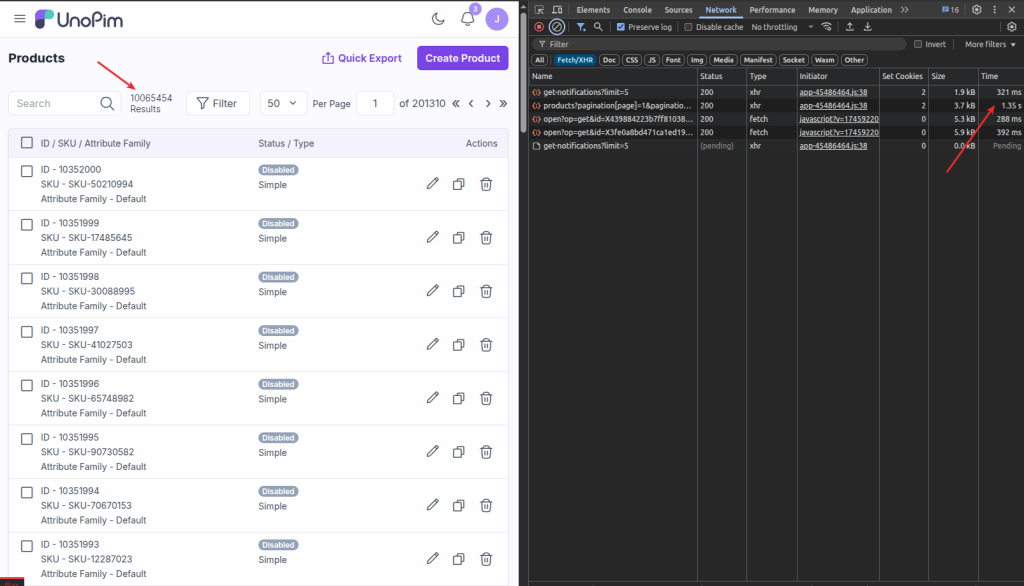Clear the DevTools network log
1024x586 pixels.
click(x=556, y=27)
